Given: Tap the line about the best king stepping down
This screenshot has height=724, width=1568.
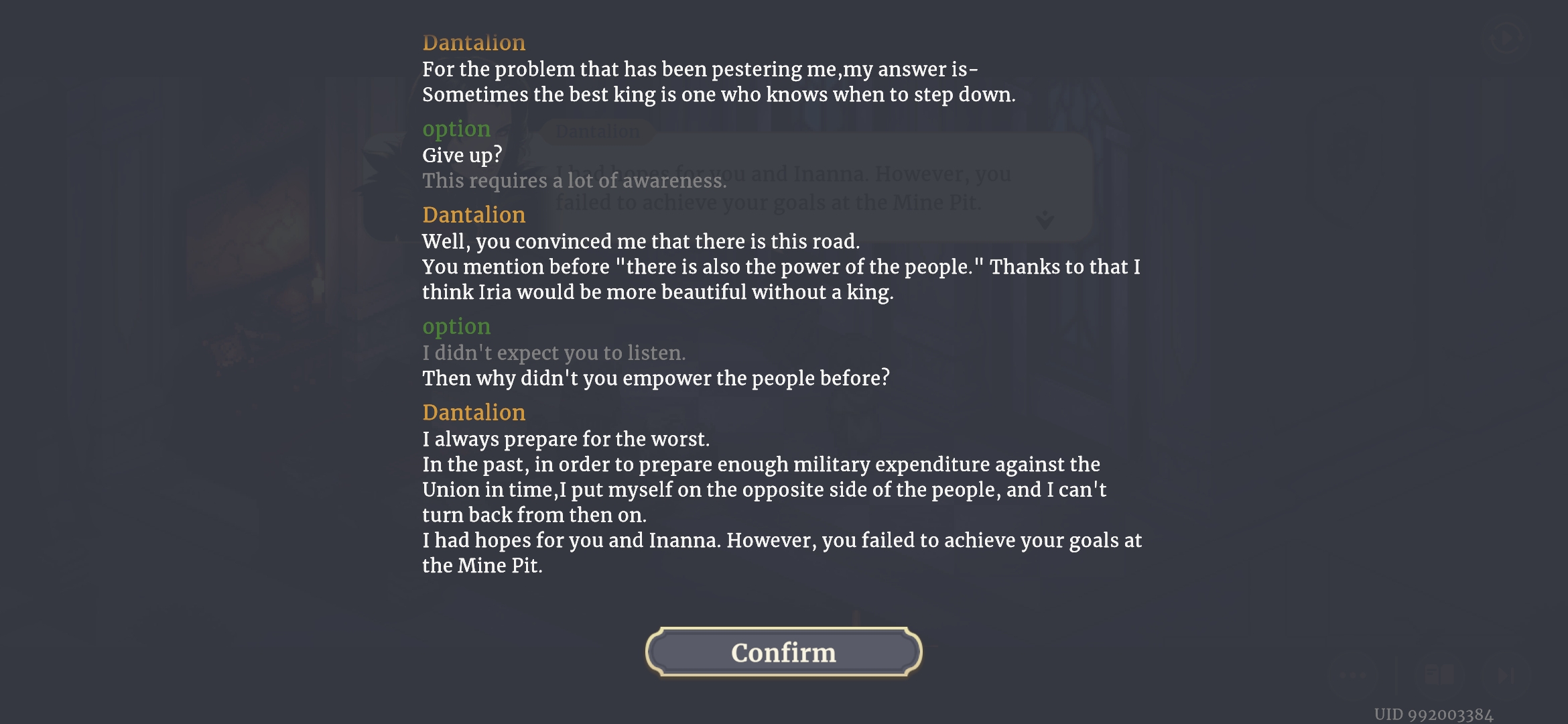Looking at the screenshot, I should coord(718,95).
